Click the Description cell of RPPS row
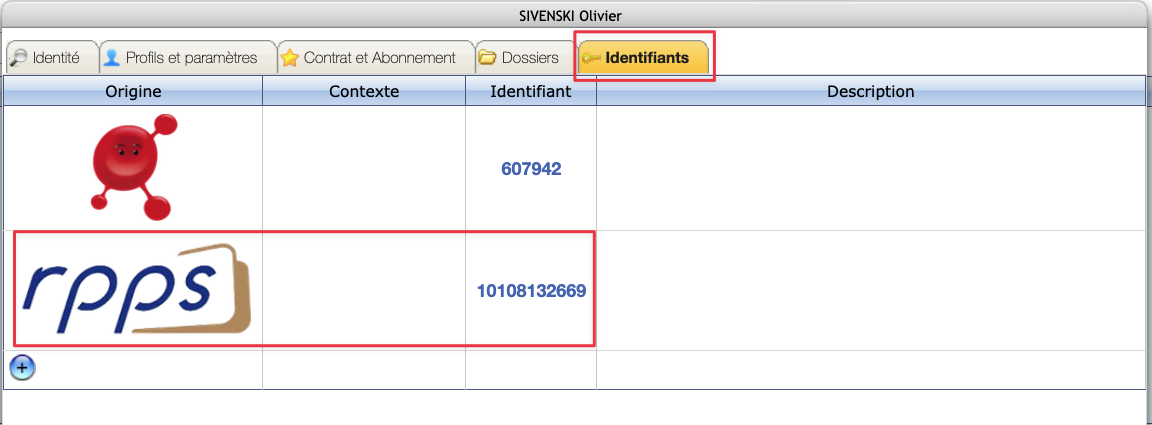This screenshot has width=1152, height=425. point(871,290)
